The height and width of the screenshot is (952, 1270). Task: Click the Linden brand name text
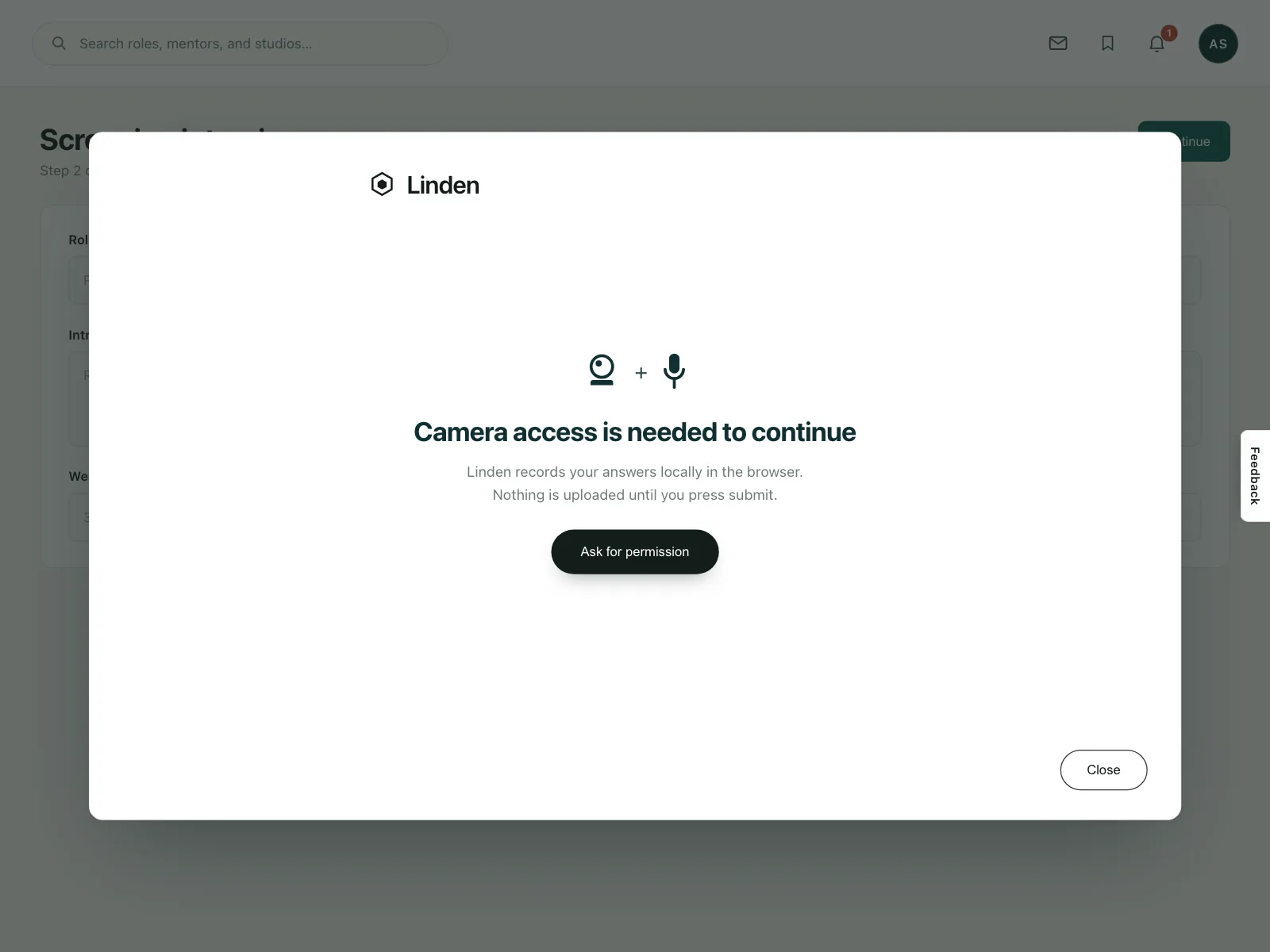click(x=443, y=185)
